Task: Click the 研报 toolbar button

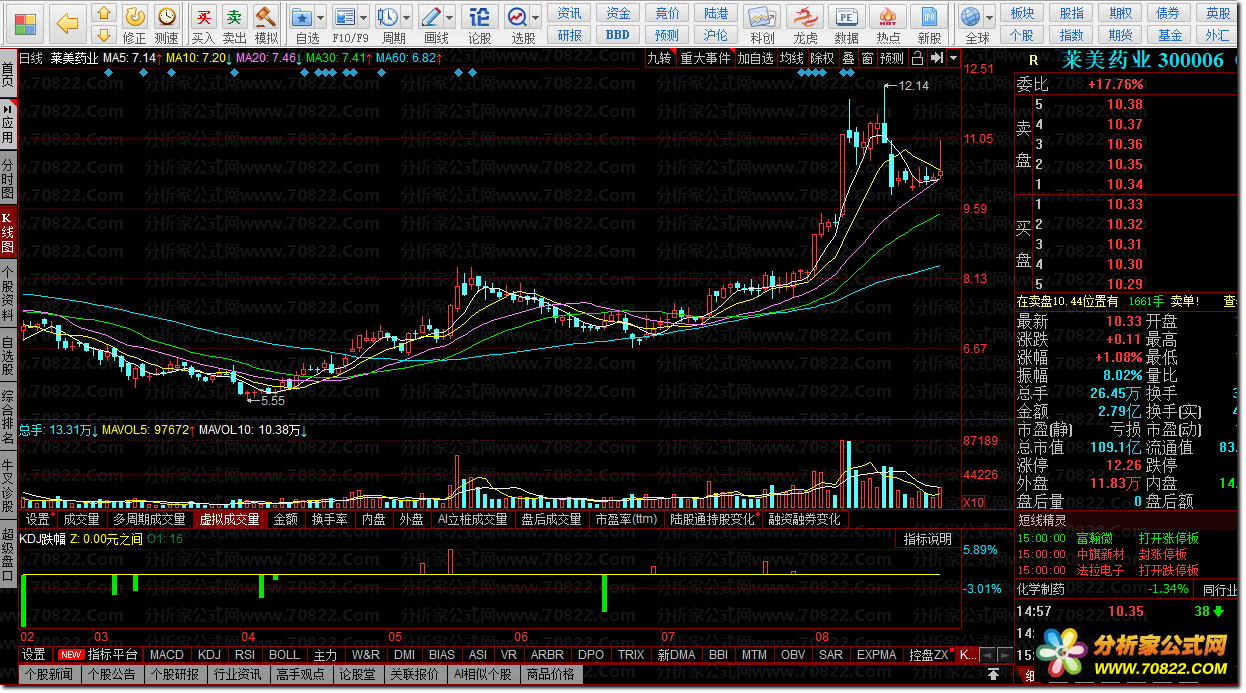Action: pos(570,35)
